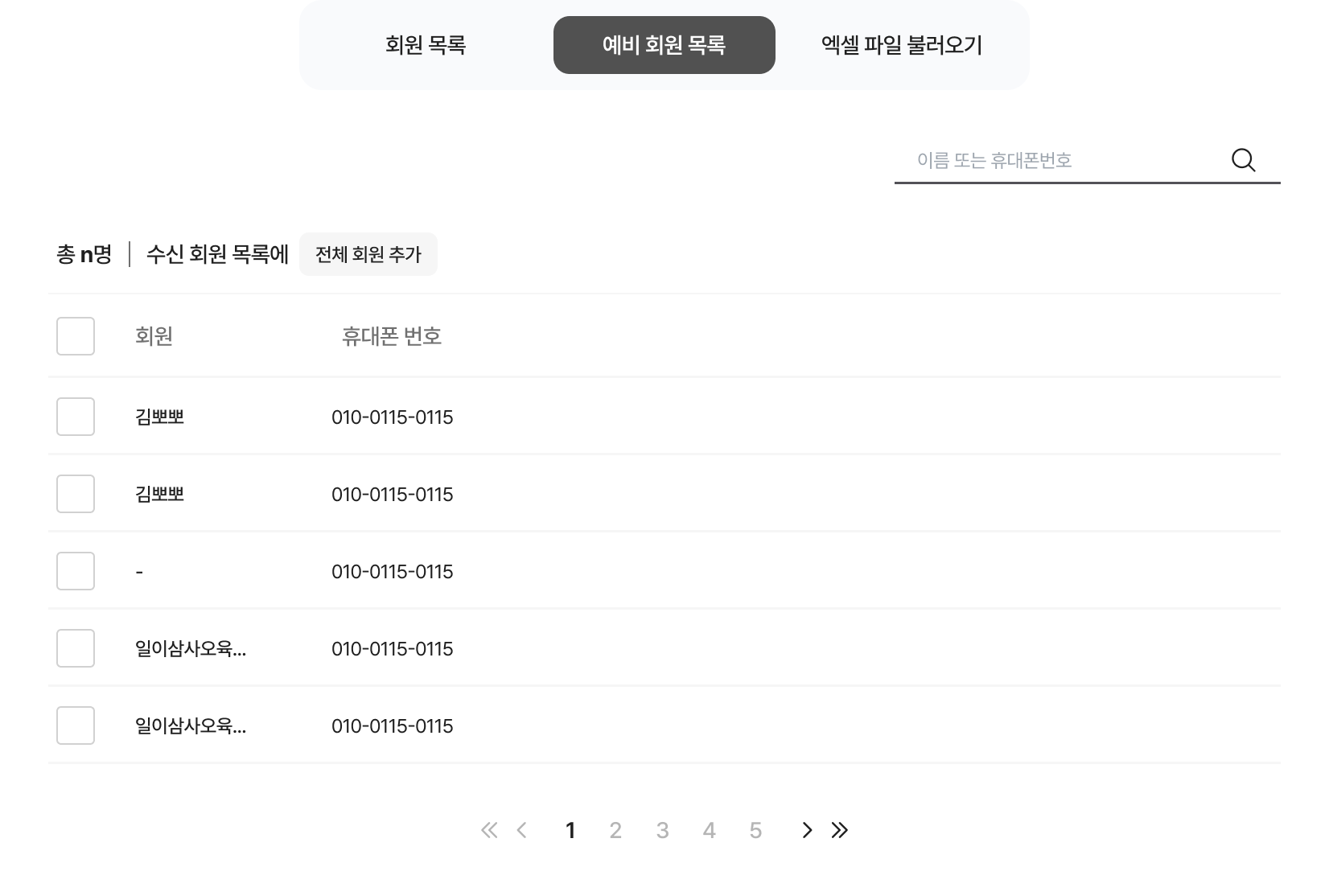Viewport: 1329px width, 896px height.
Task: Open the 엑셀 파일 불러오기 tab
Action: pos(902,45)
